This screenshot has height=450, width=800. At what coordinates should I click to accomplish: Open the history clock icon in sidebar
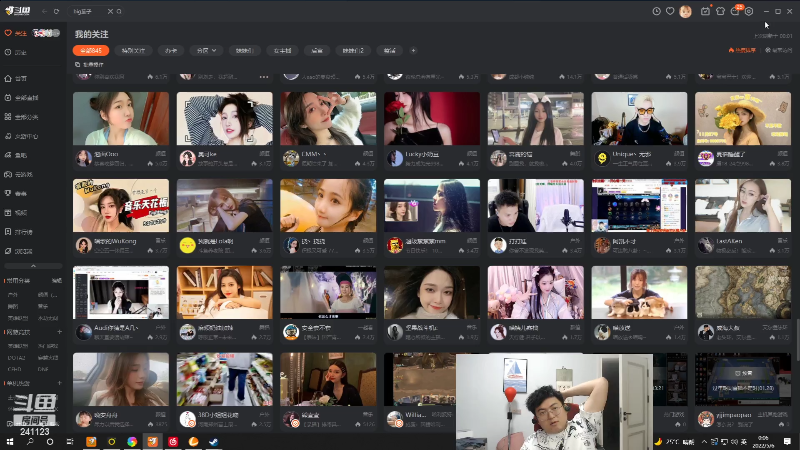click(x=8, y=52)
